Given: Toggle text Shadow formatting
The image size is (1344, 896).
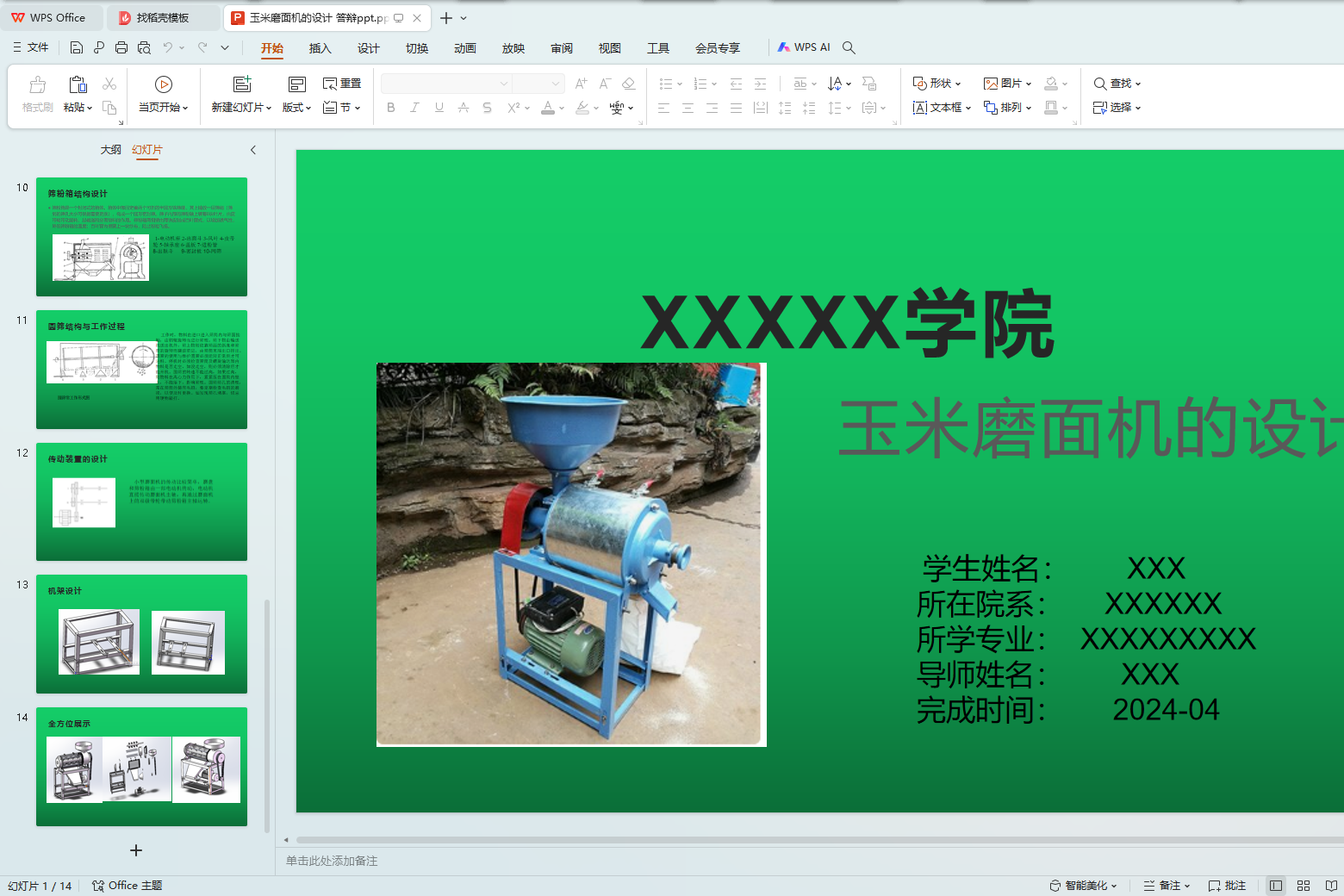Looking at the screenshot, I should 488,108.
